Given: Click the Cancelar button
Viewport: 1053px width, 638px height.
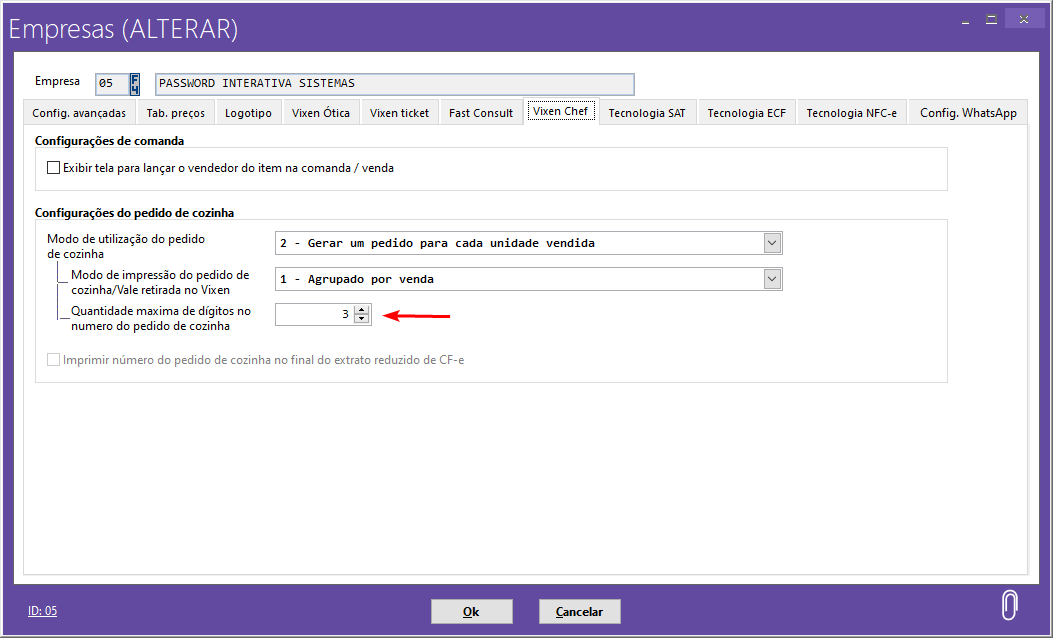Looking at the screenshot, I should 579,611.
